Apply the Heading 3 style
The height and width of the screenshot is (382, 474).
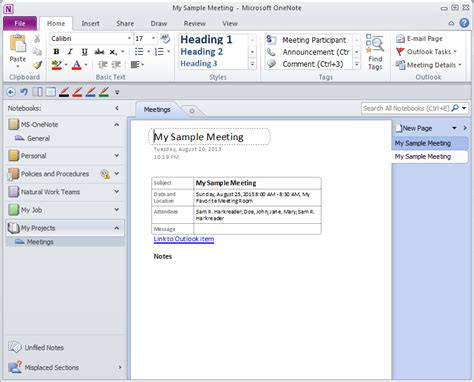pos(198,63)
